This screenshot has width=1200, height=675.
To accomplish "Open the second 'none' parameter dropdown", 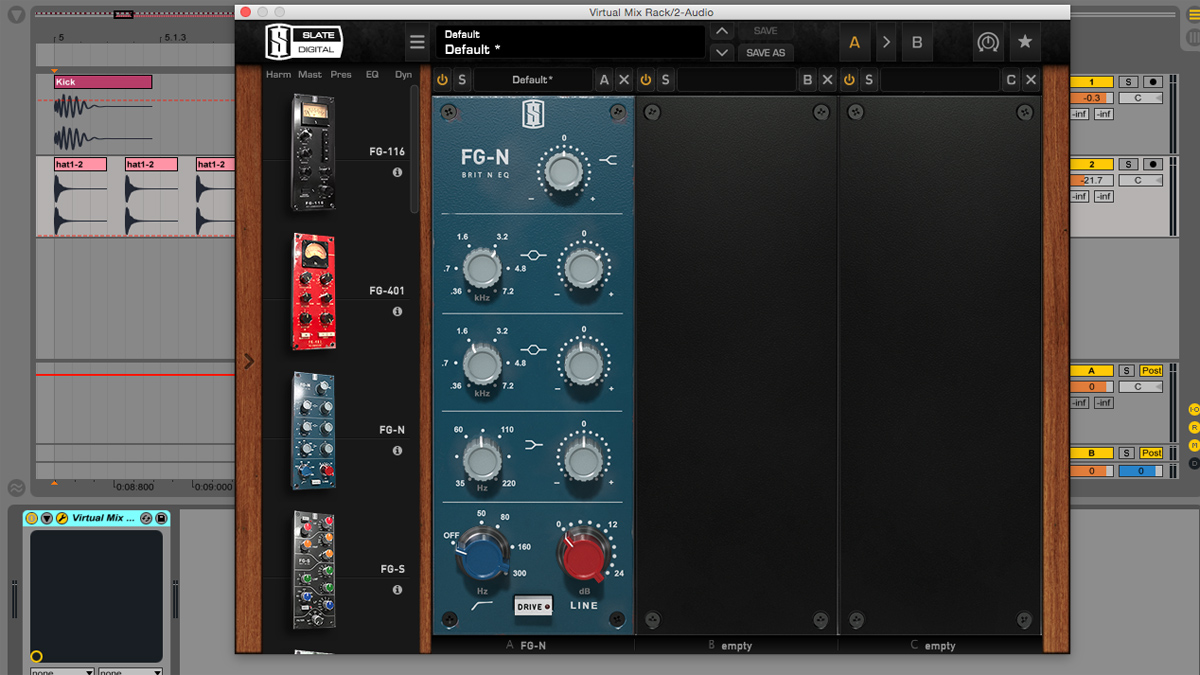I will coord(130,671).
